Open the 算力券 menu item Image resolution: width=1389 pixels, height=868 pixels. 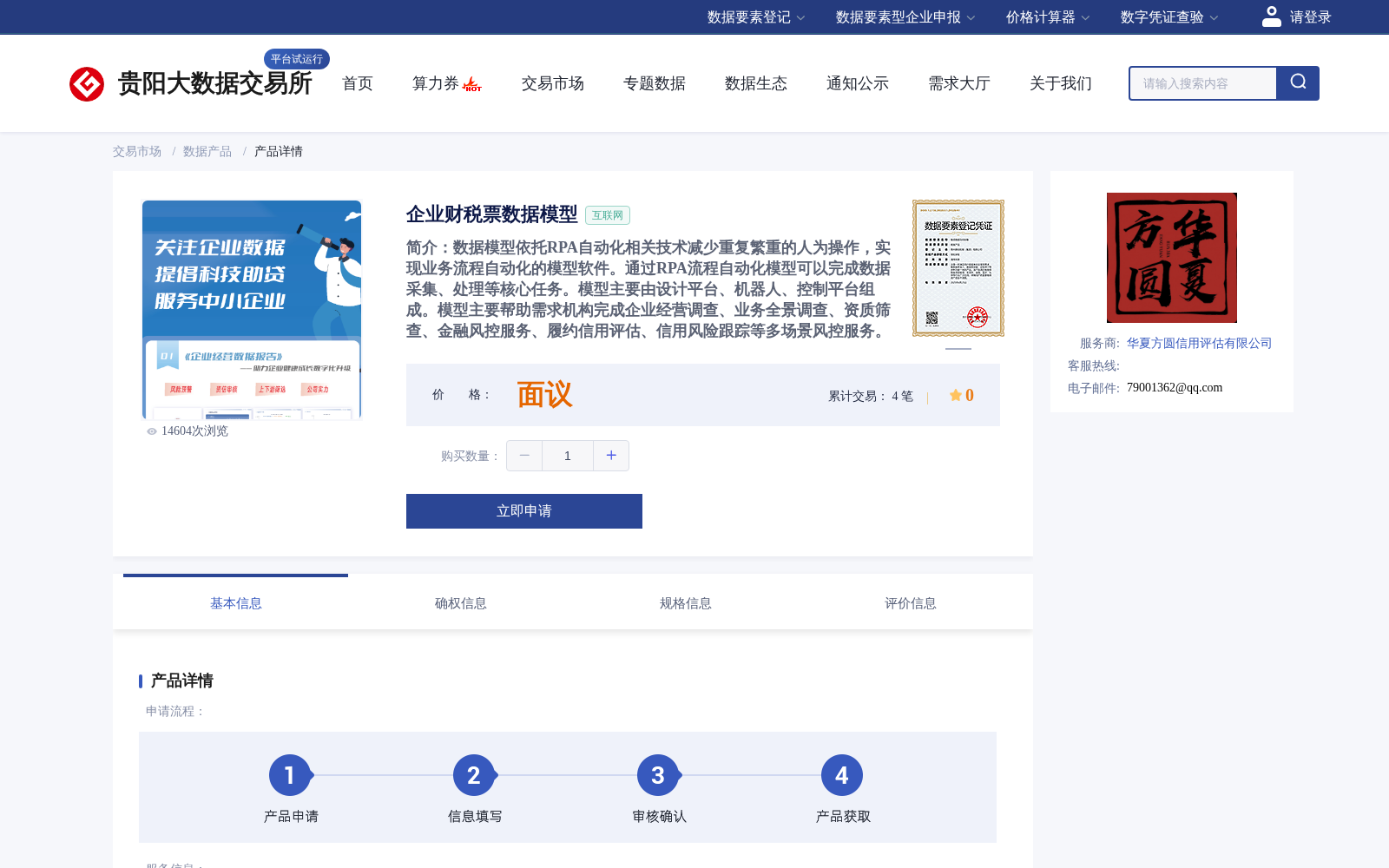coord(435,83)
